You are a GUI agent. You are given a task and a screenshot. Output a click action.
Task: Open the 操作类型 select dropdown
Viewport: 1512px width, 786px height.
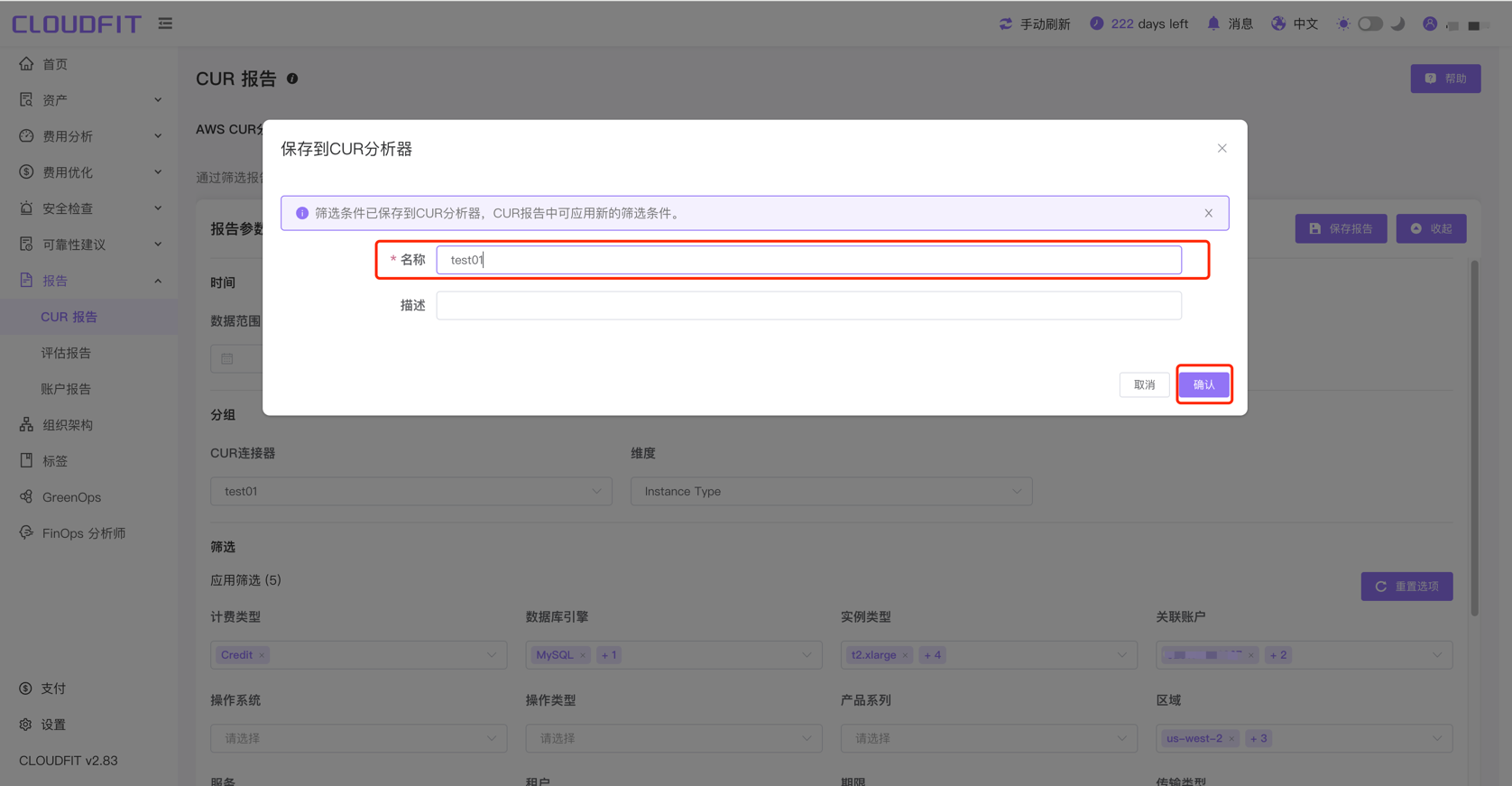pyautogui.click(x=674, y=738)
